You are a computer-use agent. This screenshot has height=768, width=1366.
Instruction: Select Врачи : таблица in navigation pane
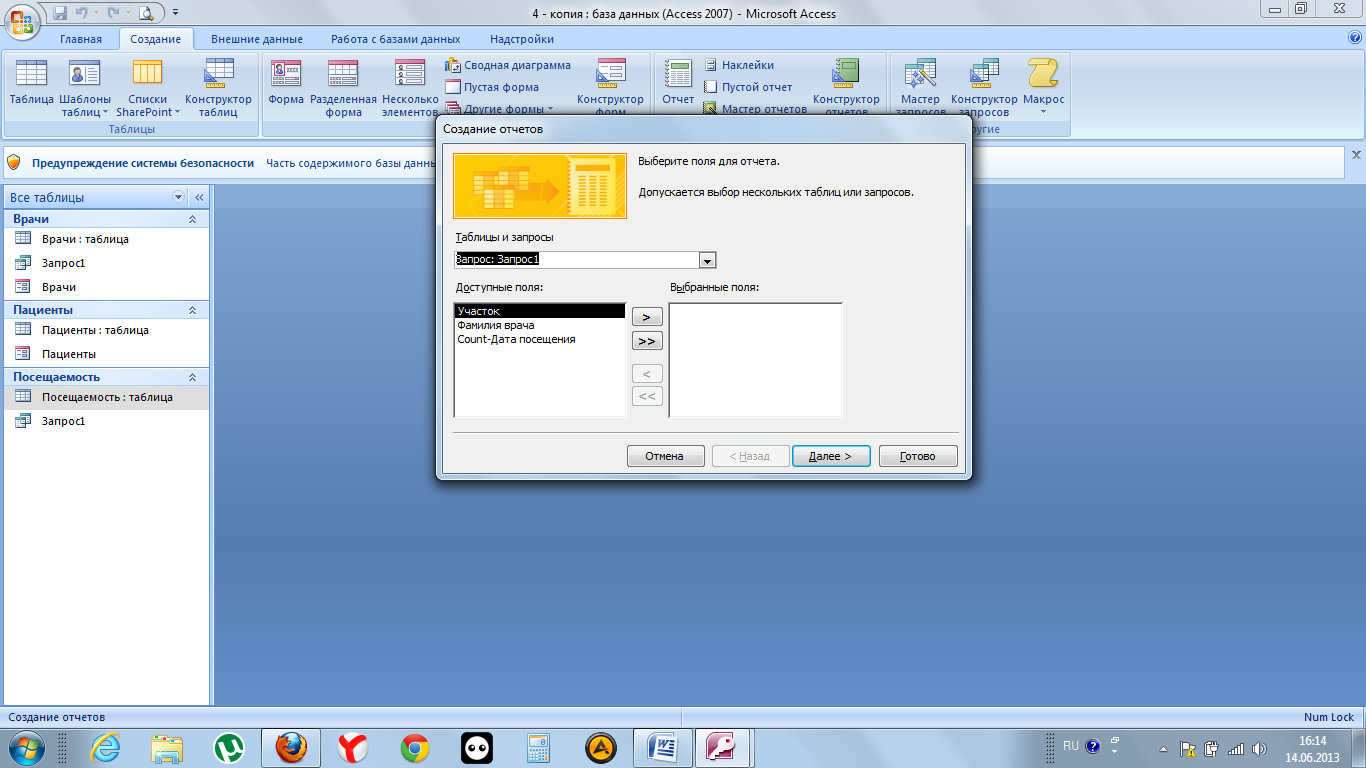[x=107, y=239]
